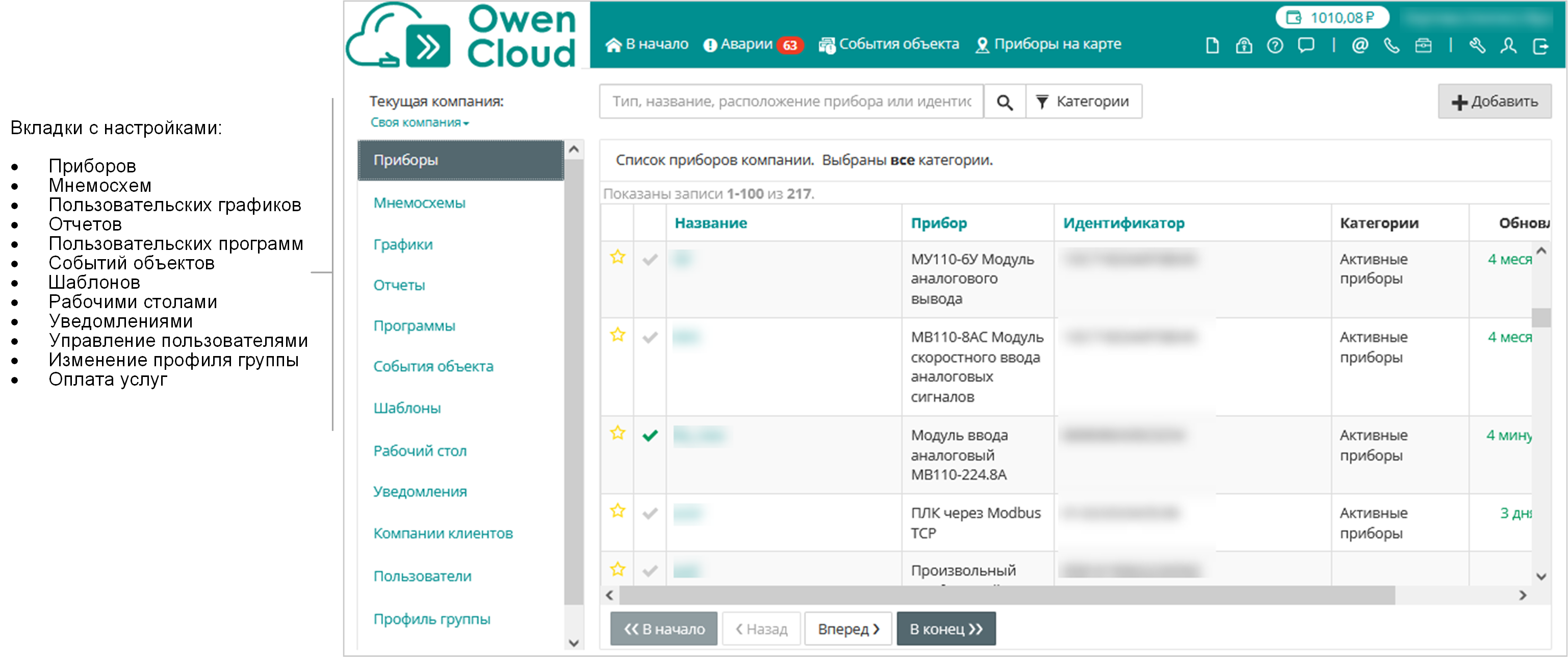This screenshot has width=1568, height=657.
Task: Toggle favorite star on ПЛК Modbus TCP row
Action: [x=617, y=511]
